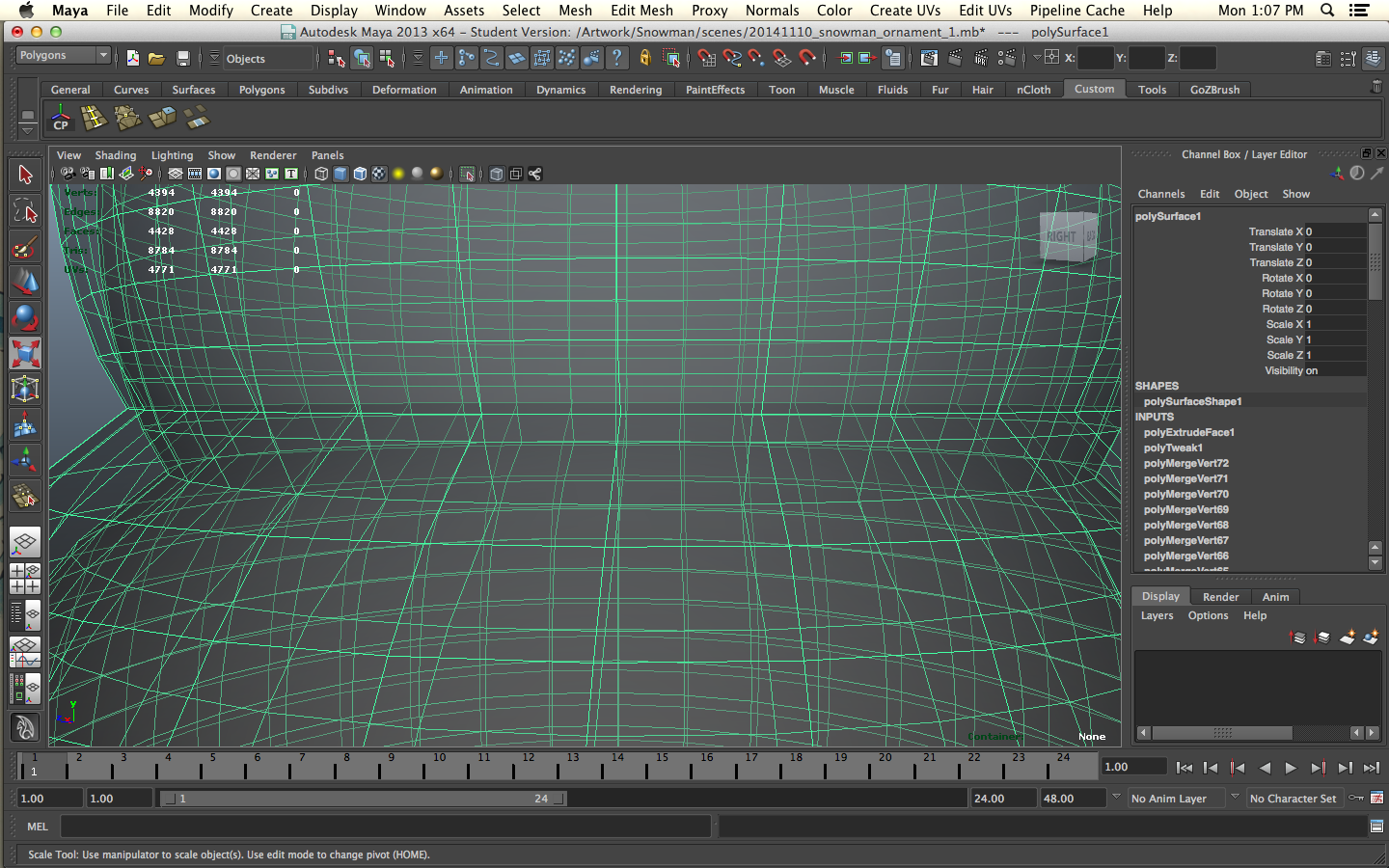Choose the Soft Modification tool
1389x868 pixels.
(x=25, y=424)
